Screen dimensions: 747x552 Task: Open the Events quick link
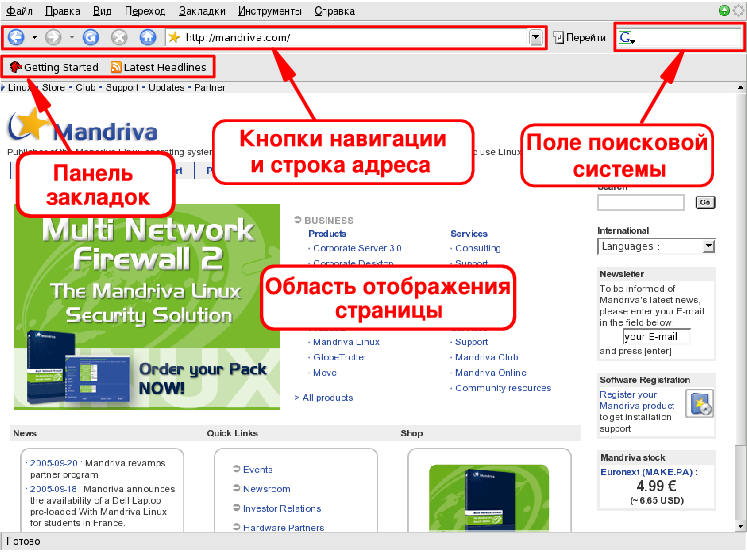(258, 470)
